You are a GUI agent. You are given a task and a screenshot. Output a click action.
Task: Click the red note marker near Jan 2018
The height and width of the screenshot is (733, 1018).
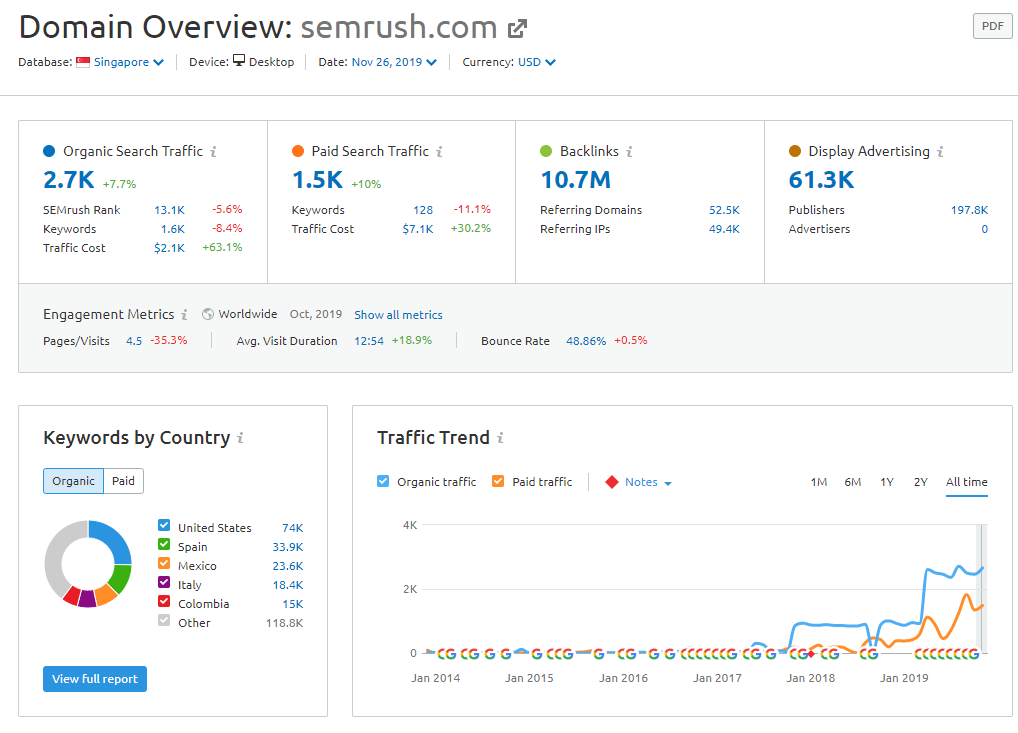tap(812, 654)
